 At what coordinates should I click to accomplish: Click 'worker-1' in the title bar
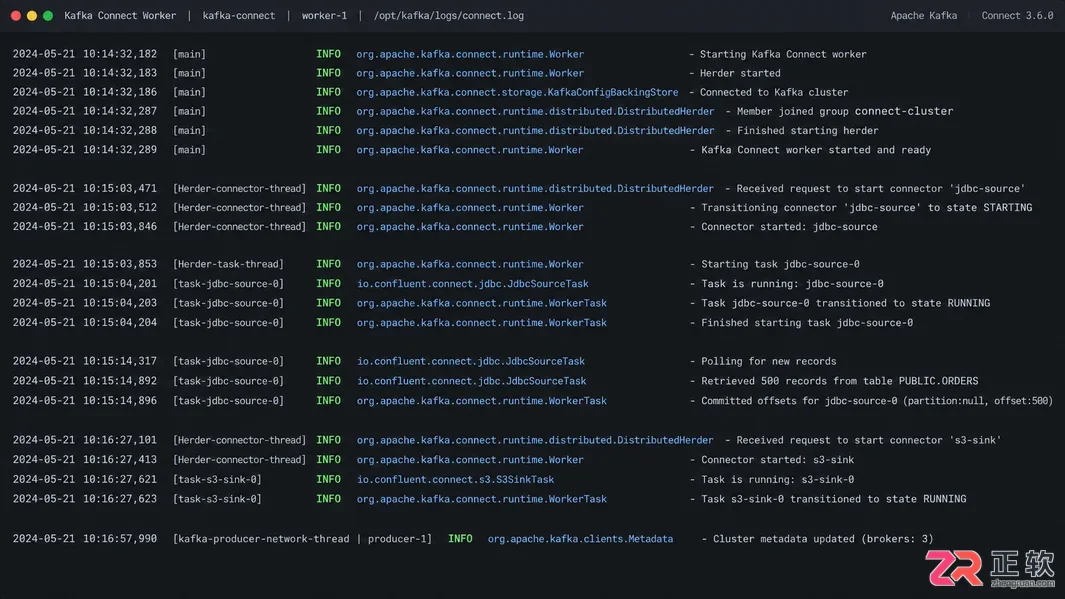324,16
